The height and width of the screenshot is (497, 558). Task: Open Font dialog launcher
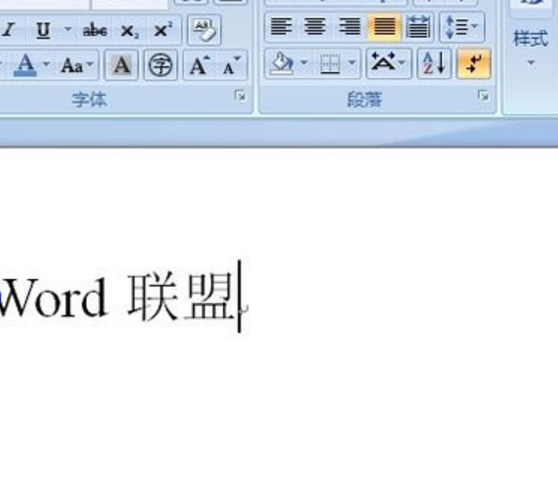coord(241,95)
